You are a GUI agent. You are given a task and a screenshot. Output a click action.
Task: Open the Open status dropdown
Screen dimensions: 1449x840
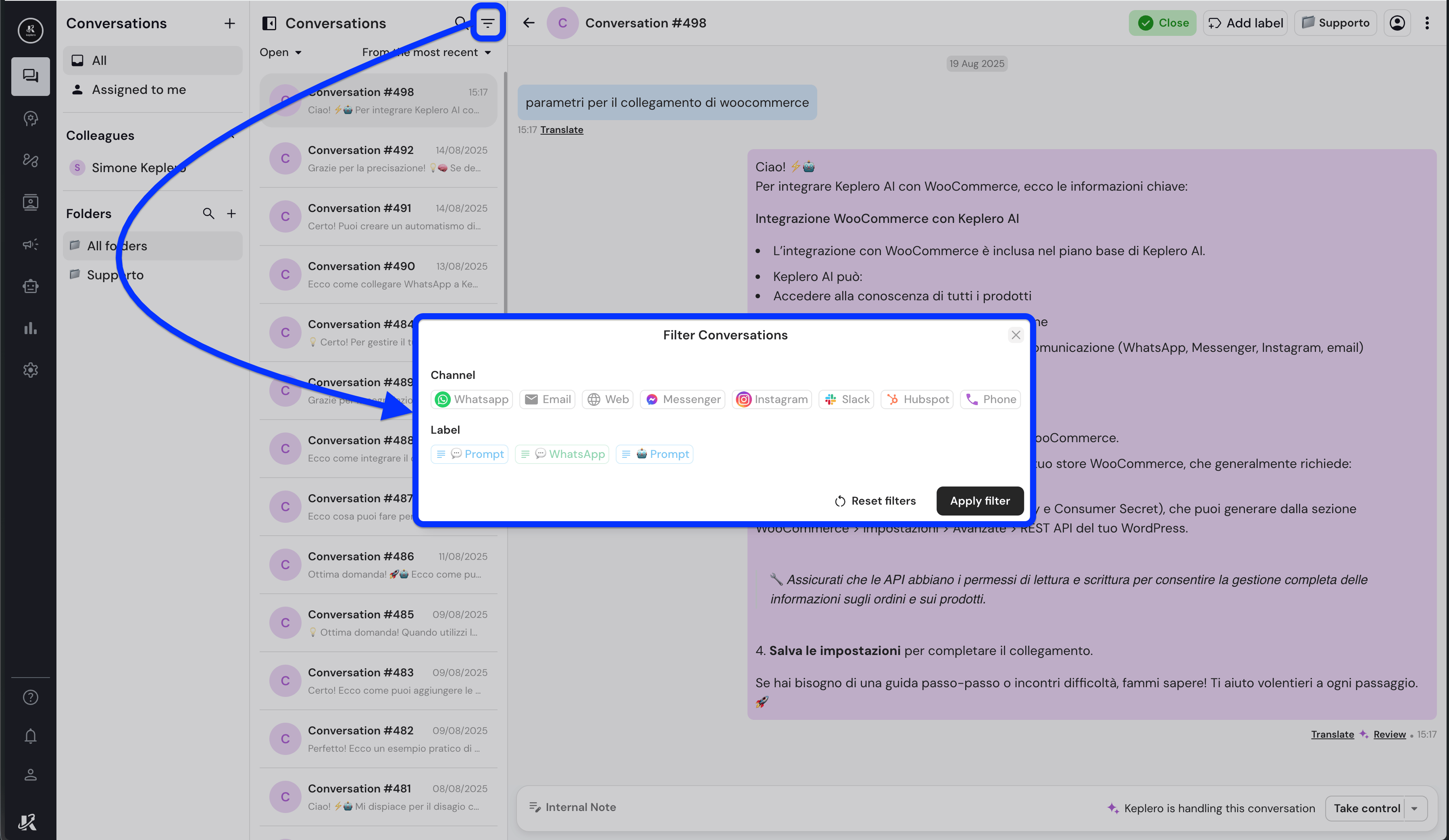[x=281, y=52]
